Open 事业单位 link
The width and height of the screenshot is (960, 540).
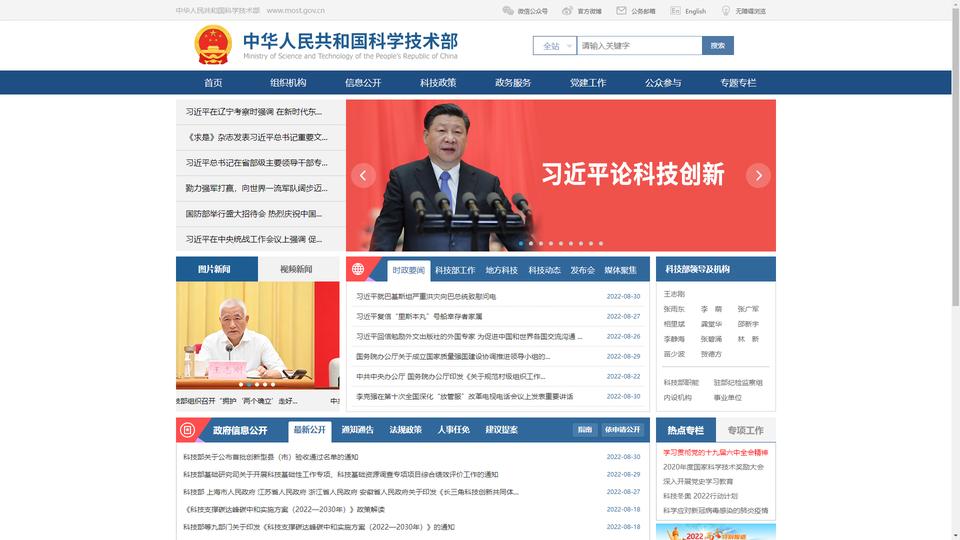(727, 398)
